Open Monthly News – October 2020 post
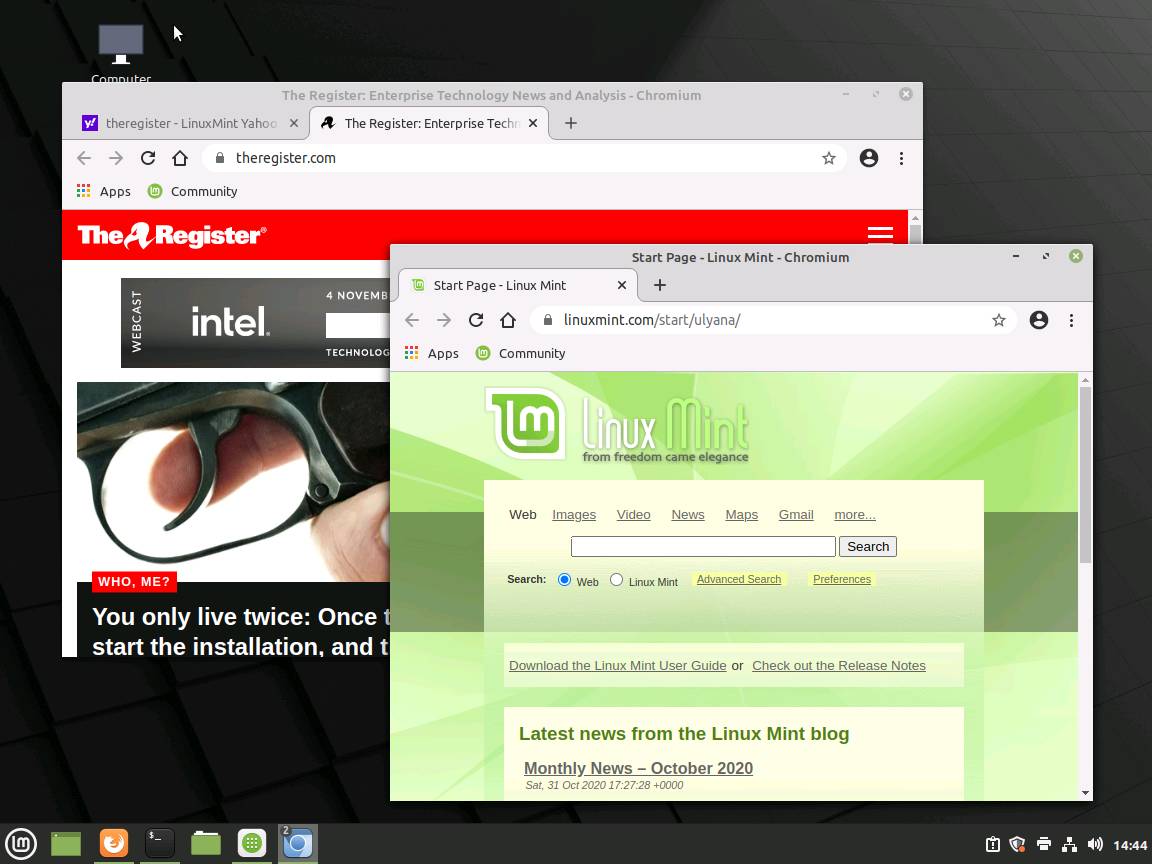This screenshot has height=864, width=1152. 638,768
